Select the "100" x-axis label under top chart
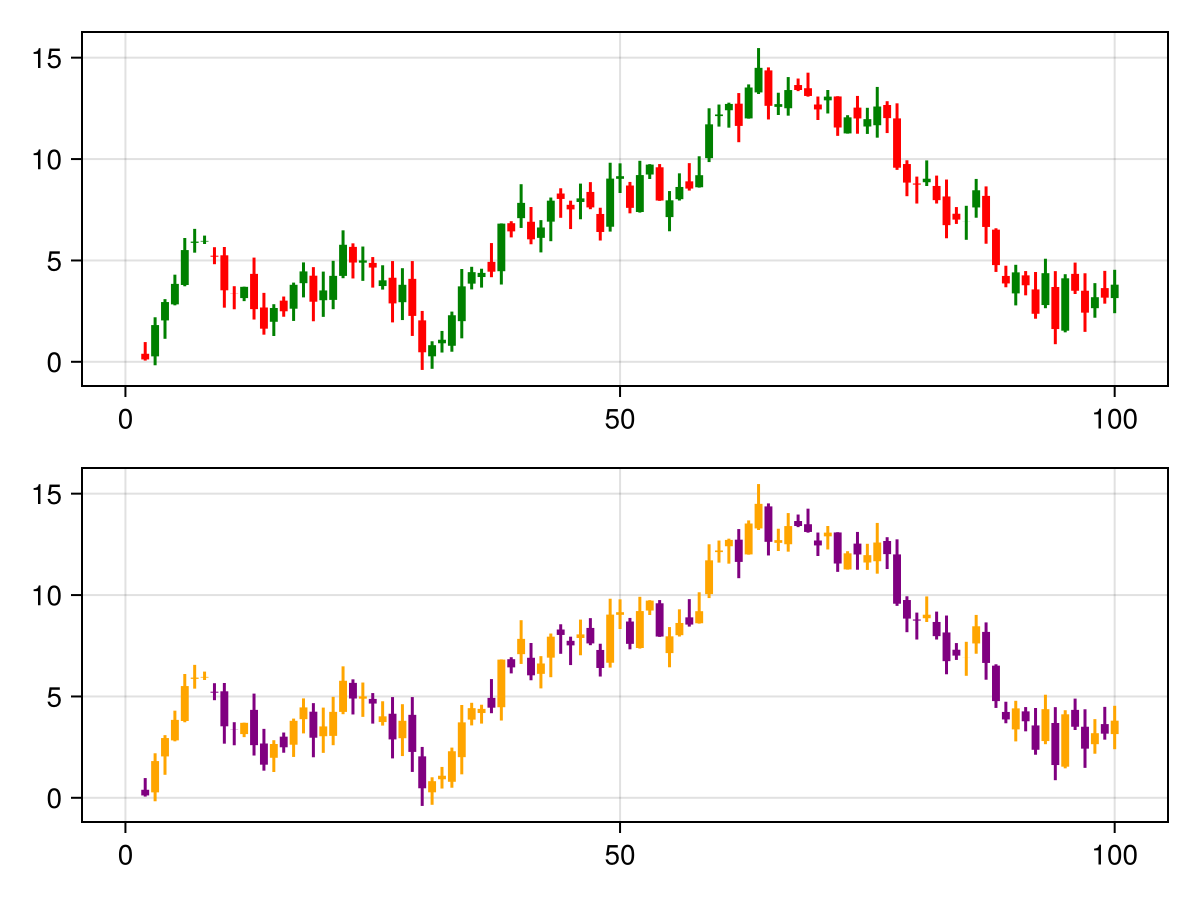1200x900 pixels. (1114, 418)
